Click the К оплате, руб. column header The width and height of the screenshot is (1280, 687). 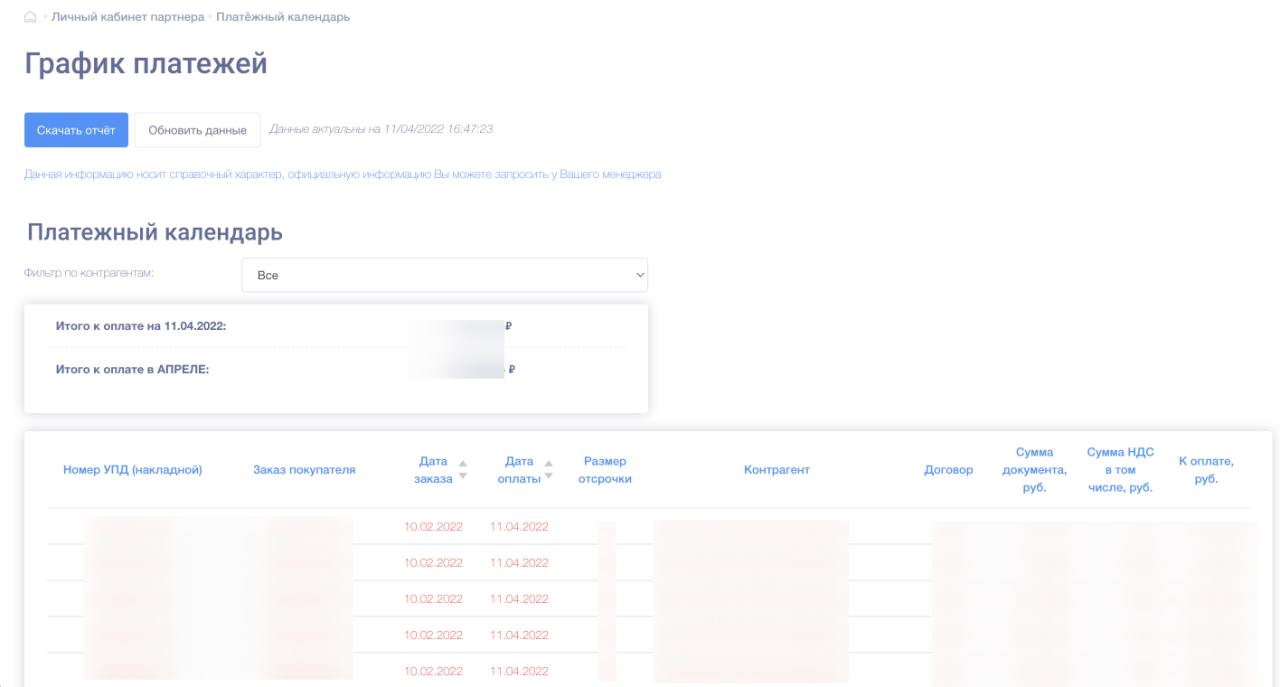[1206, 470]
